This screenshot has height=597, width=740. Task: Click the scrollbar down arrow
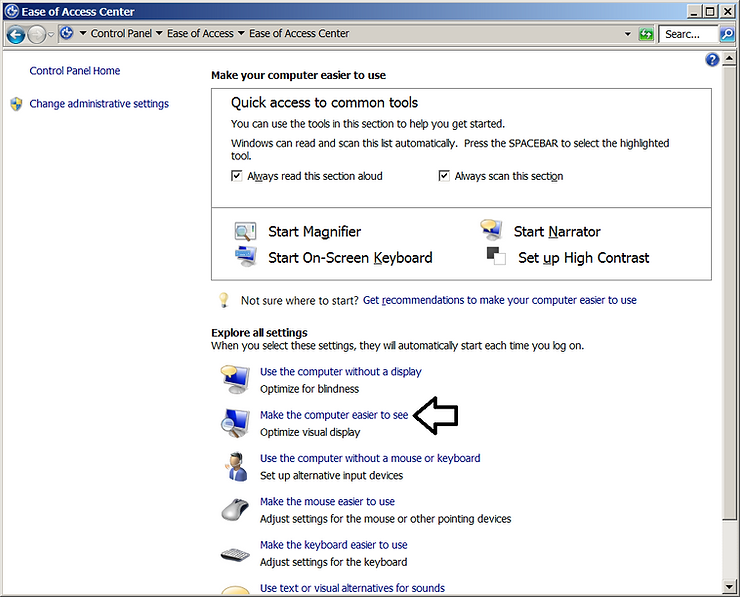(729, 586)
